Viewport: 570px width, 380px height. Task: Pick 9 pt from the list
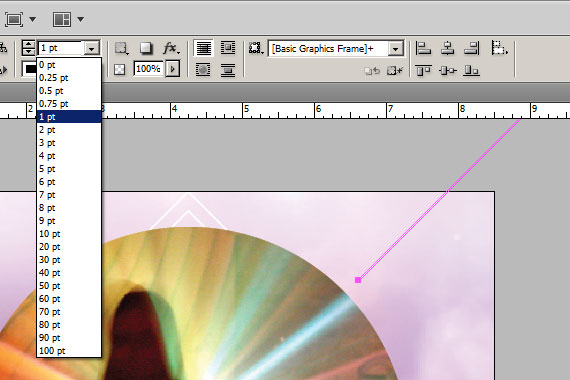[x=69, y=221]
